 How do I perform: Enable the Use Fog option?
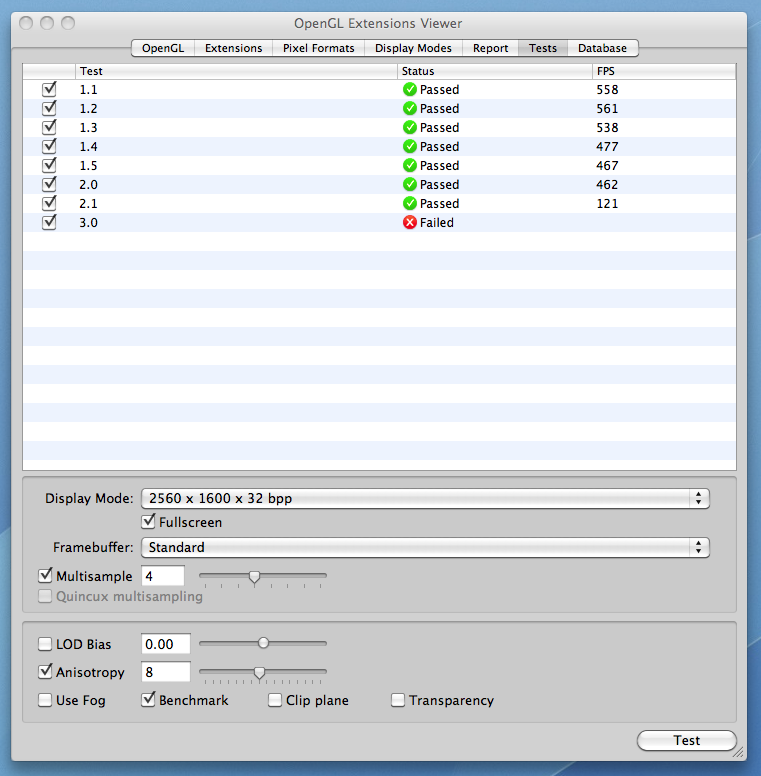click(x=45, y=700)
